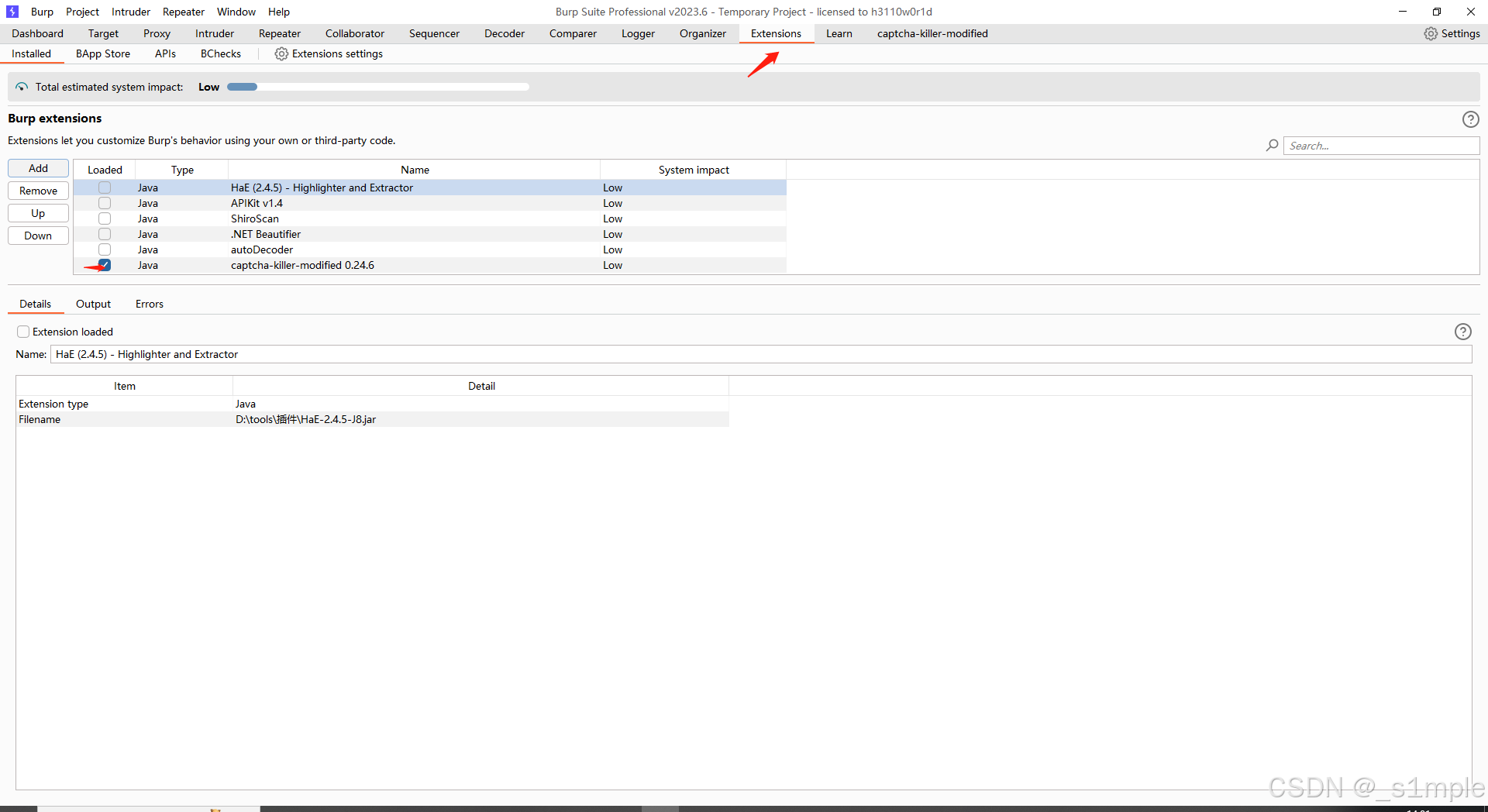The width and height of the screenshot is (1488, 812).
Task: Select the autoDecoder row name
Action: click(x=262, y=249)
